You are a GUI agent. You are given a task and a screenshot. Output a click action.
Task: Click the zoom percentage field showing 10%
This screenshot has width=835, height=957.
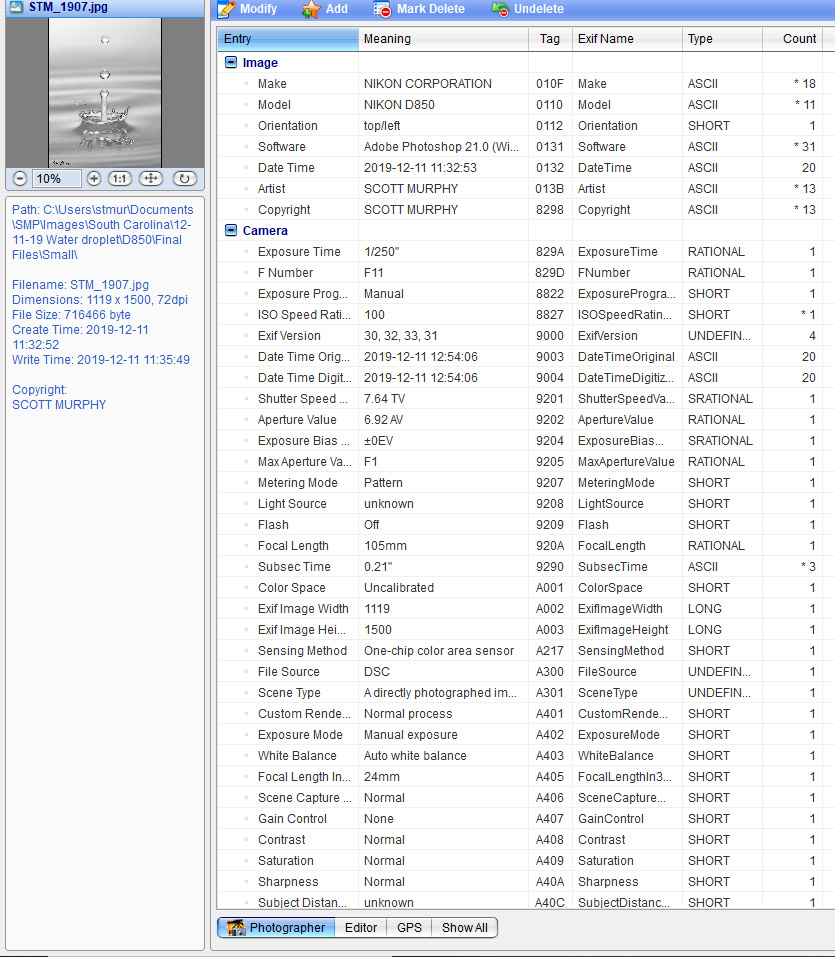point(56,179)
